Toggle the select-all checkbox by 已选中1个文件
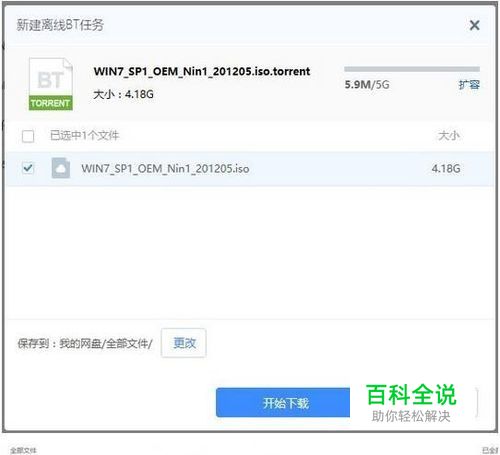 click(x=28, y=136)
